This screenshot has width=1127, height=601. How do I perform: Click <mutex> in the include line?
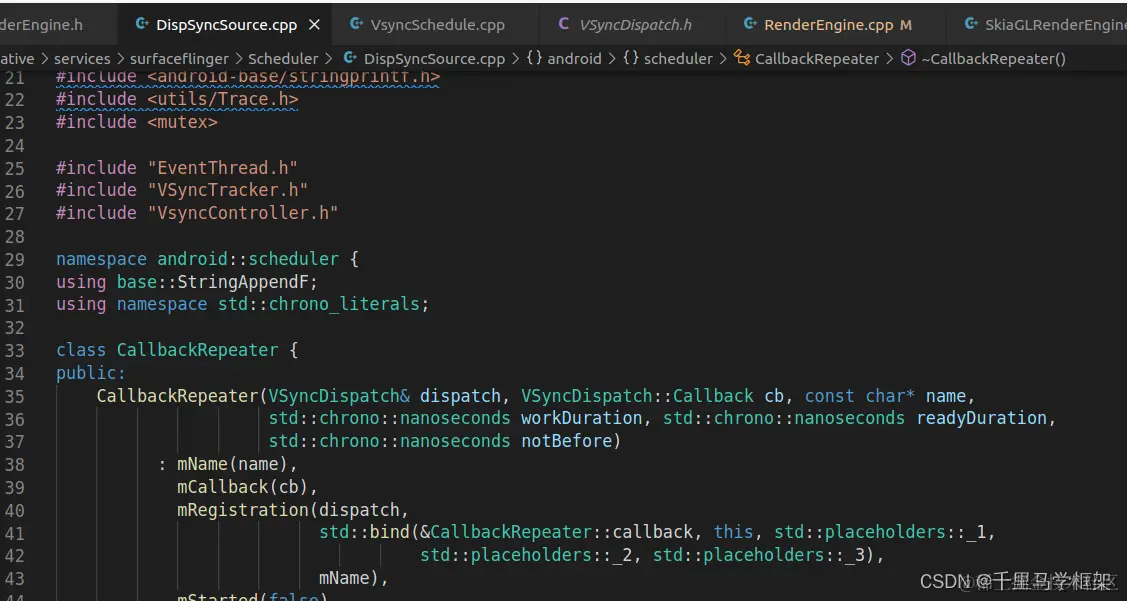183,122
